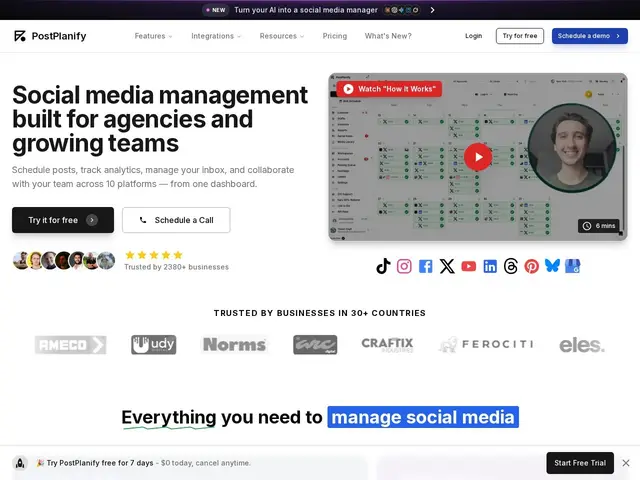This screenshot has height=480, width=640.
Task: Click the udy company logo
Action: pos(153,345)
